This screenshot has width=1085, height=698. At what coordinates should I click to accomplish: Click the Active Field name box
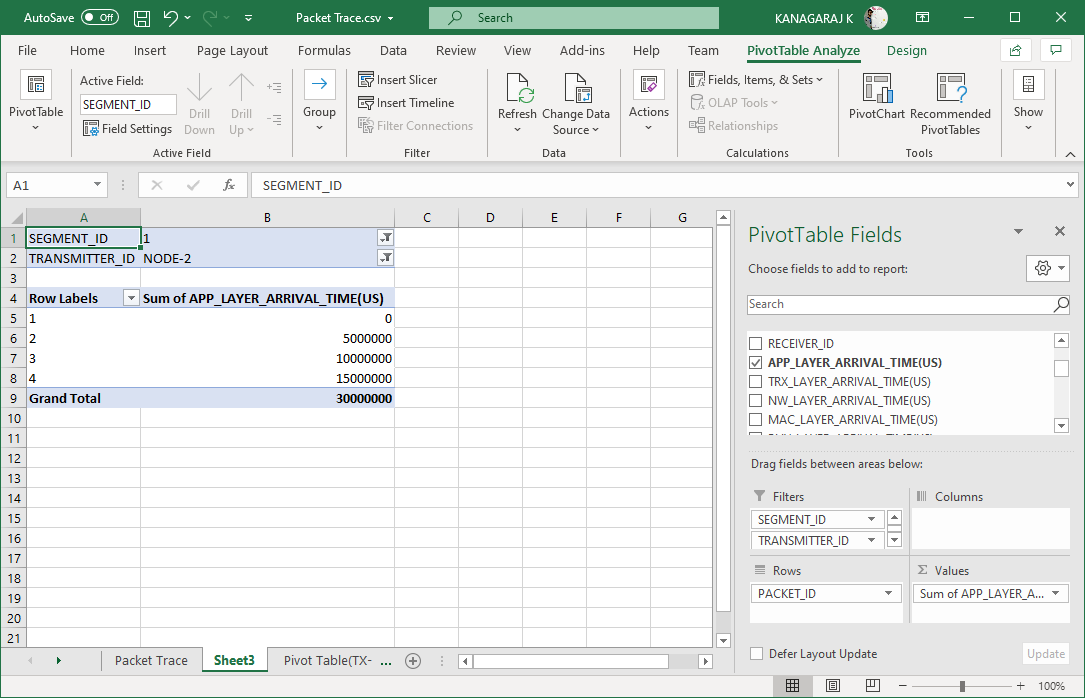click(x=128, y=104)
